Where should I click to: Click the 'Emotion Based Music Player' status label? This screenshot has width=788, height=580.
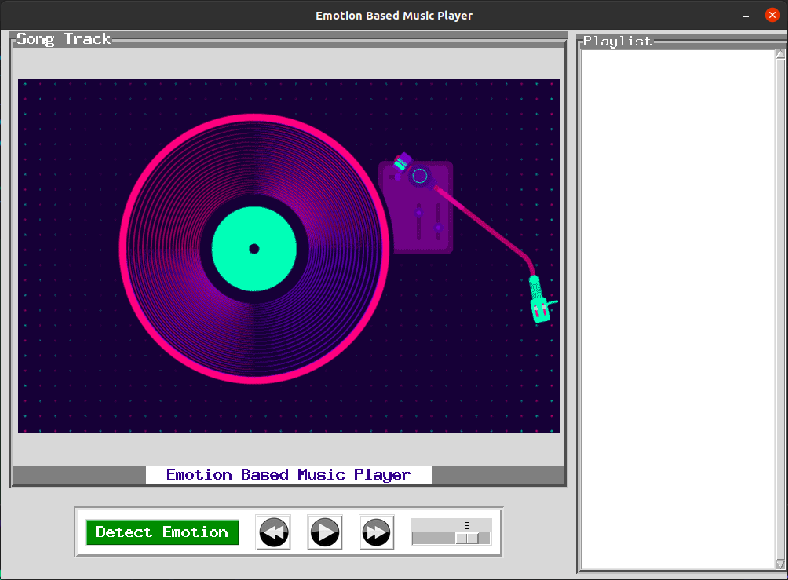pos(288,475)
